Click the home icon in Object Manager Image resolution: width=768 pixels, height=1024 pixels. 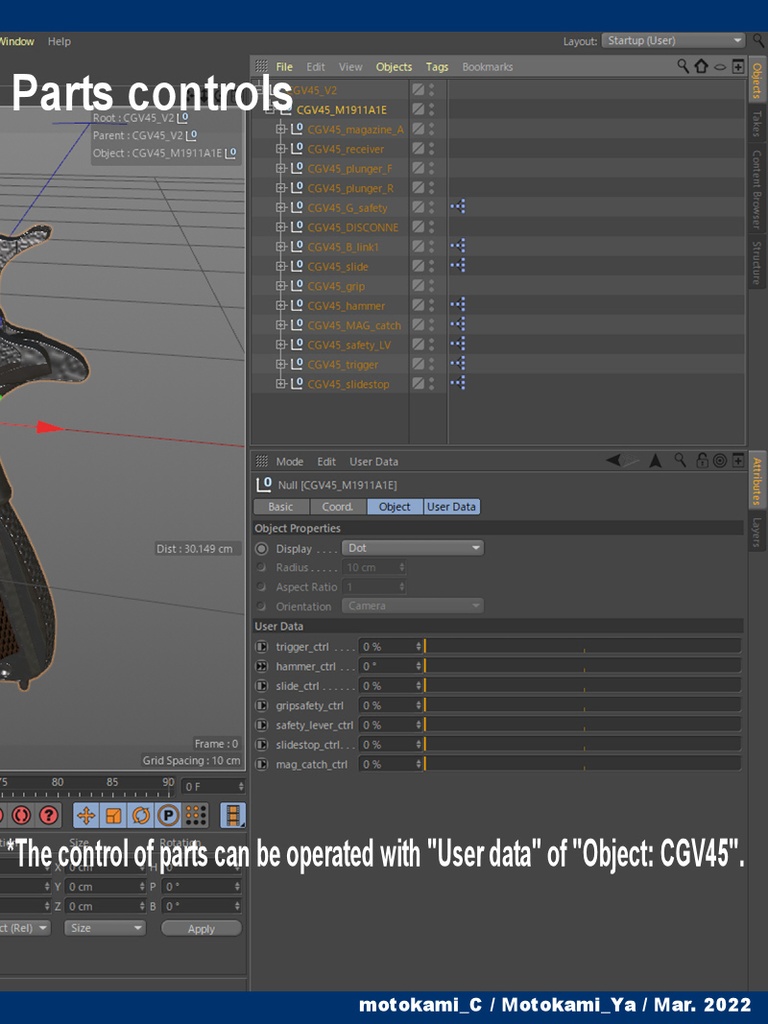(701, 66)
